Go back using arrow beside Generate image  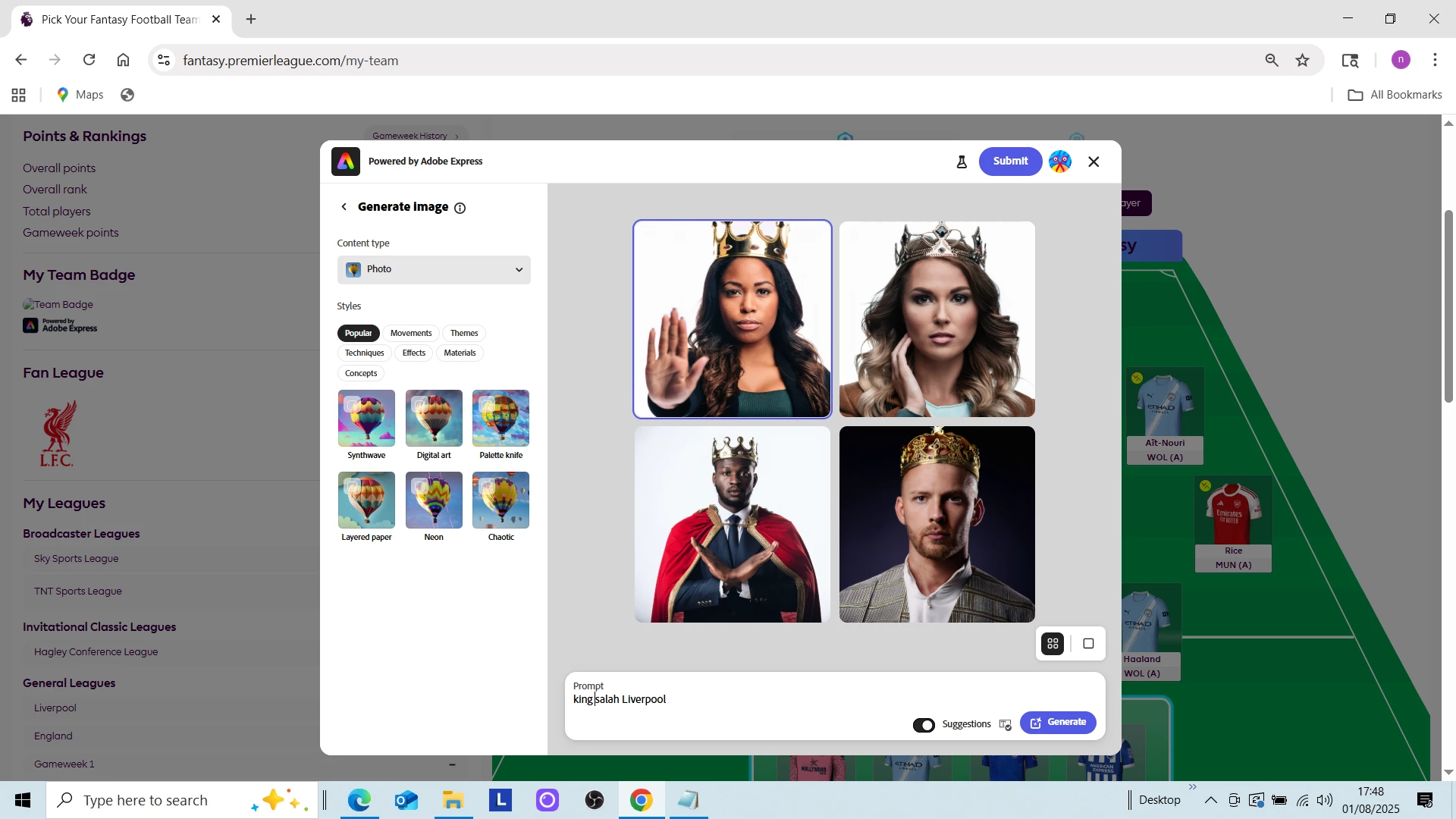click(344, 207)
